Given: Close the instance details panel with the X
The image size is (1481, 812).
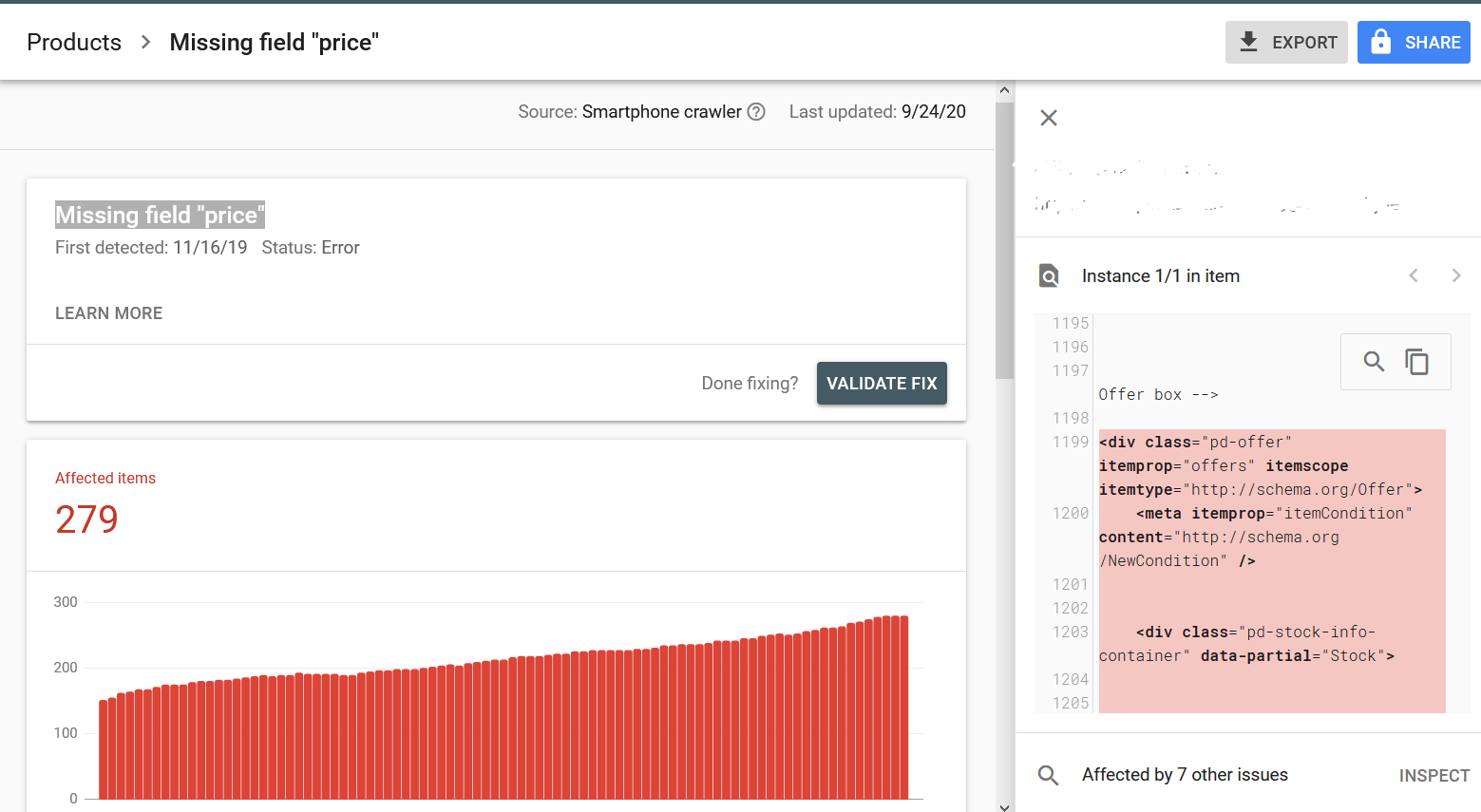Looking at the screenshot, I should (1048, 118).
